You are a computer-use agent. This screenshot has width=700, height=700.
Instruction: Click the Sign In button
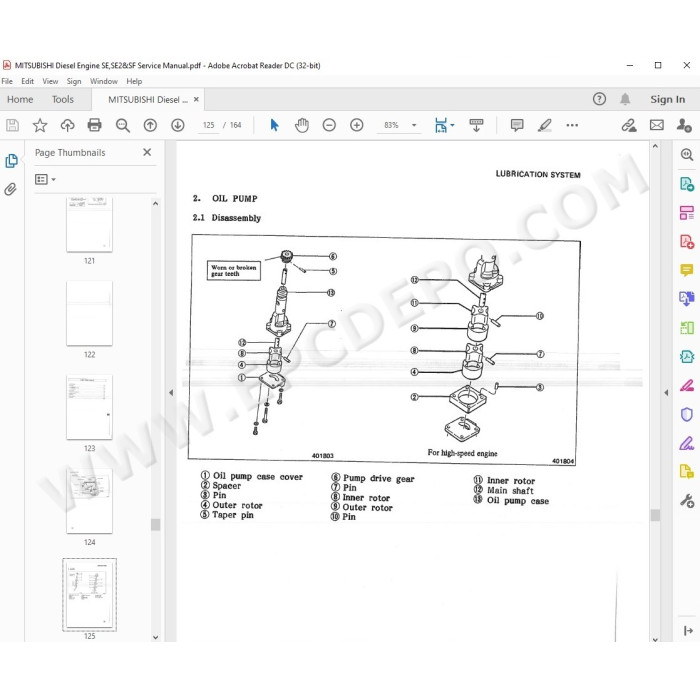pyautogui.click(x=667, y=99)
